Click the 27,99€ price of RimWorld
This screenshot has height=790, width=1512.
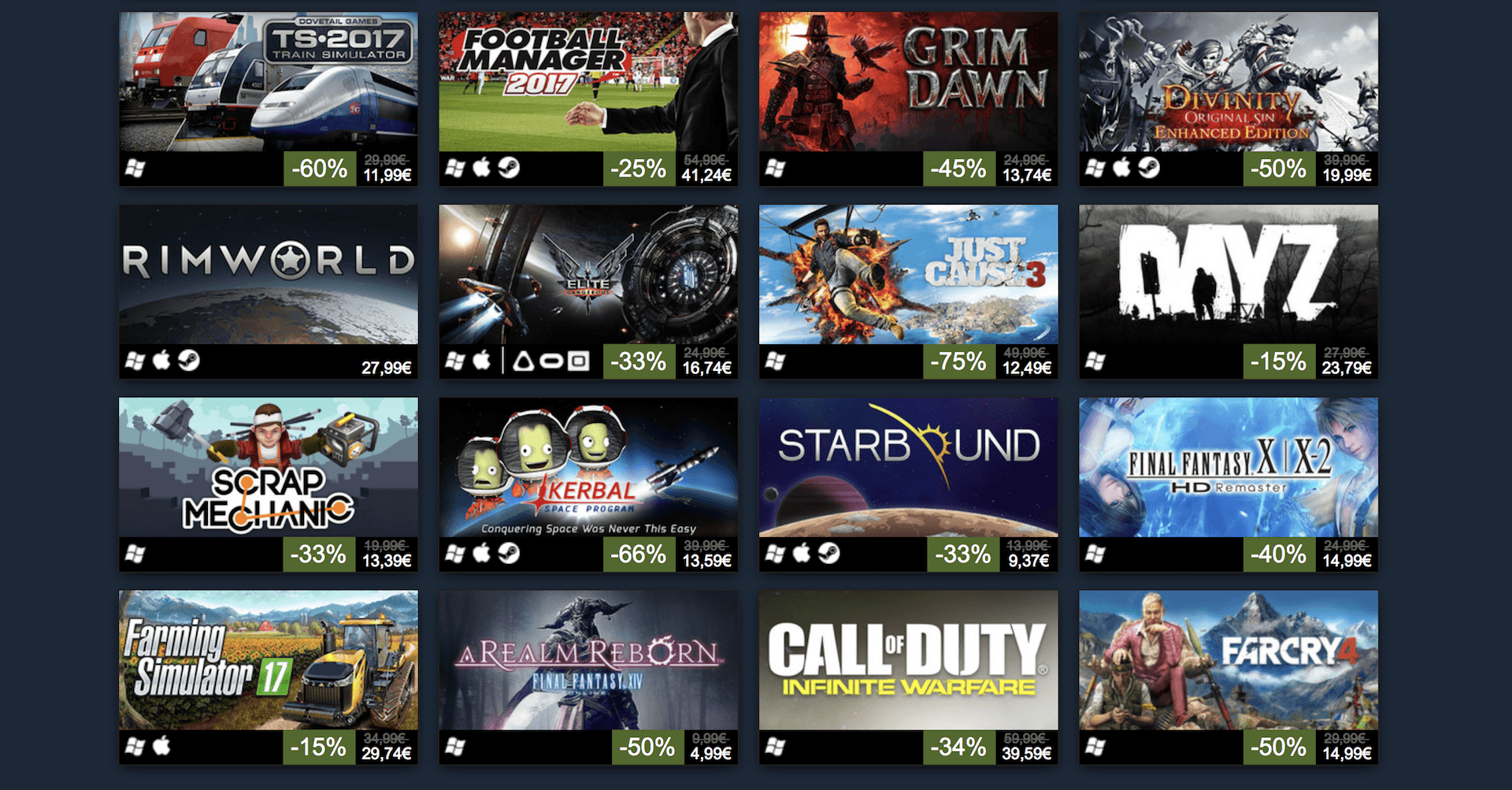click(x=386, y=368)
